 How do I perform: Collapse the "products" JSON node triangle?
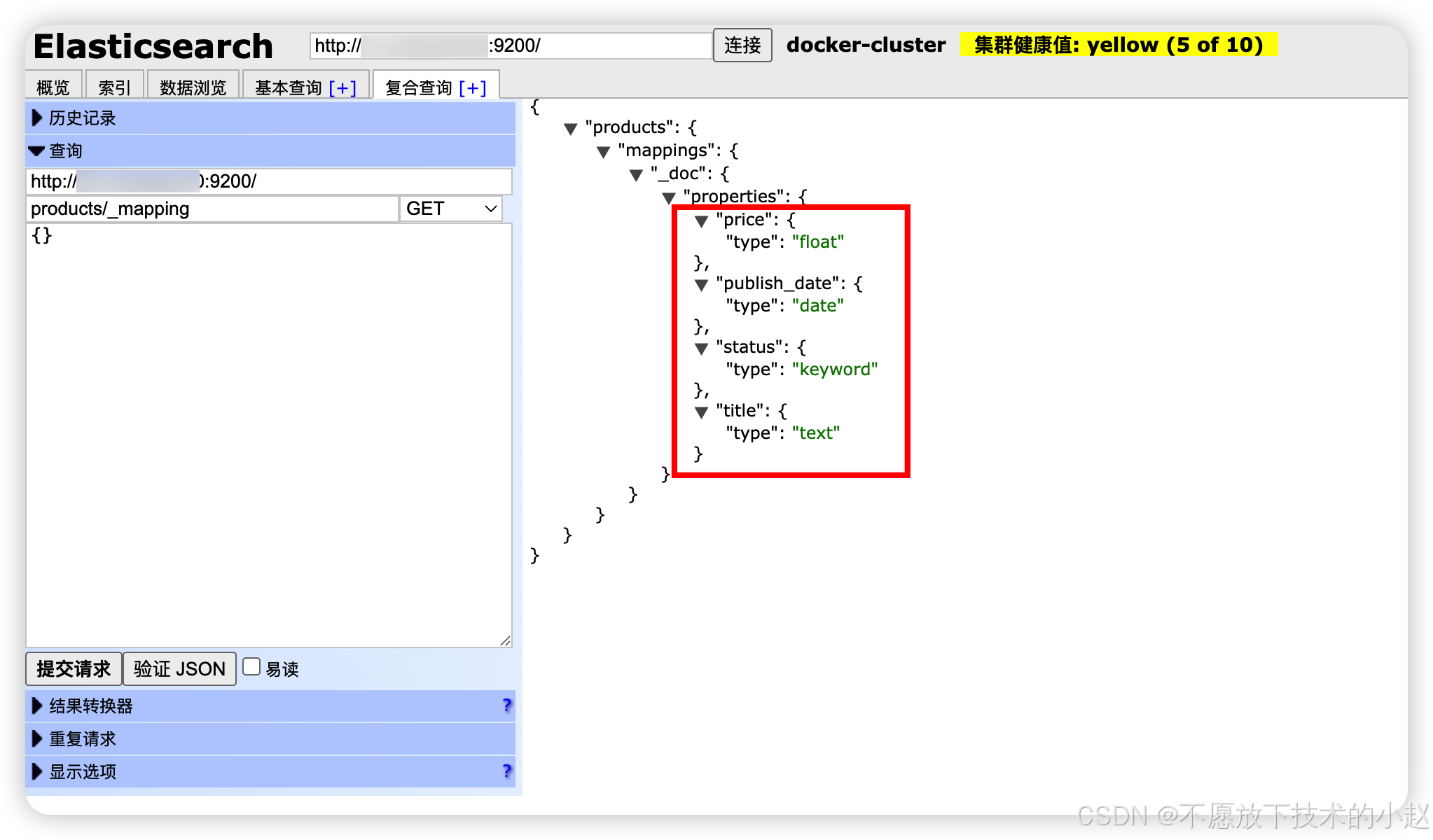tap(570, 129)
